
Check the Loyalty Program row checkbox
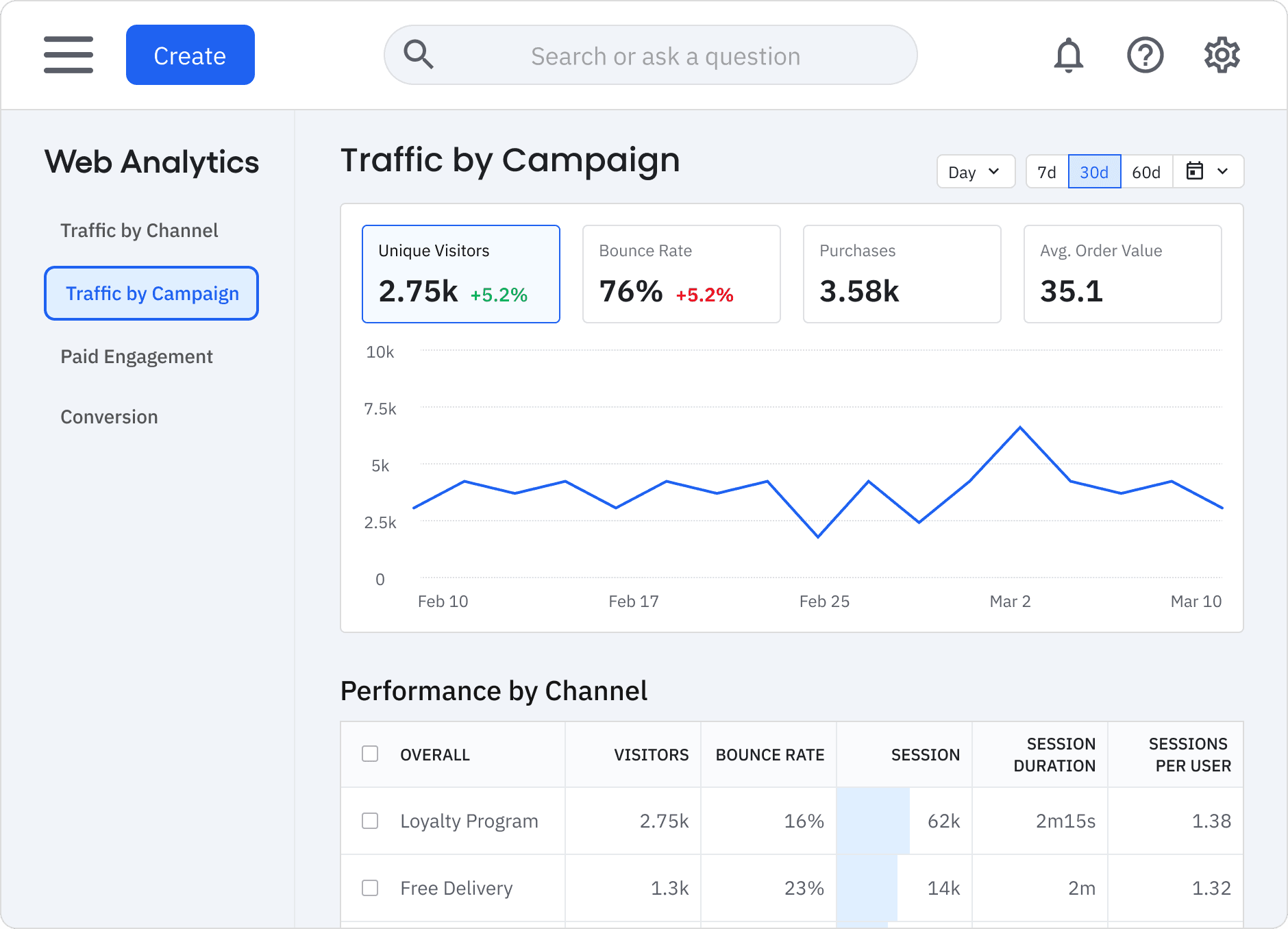(369, 821)
